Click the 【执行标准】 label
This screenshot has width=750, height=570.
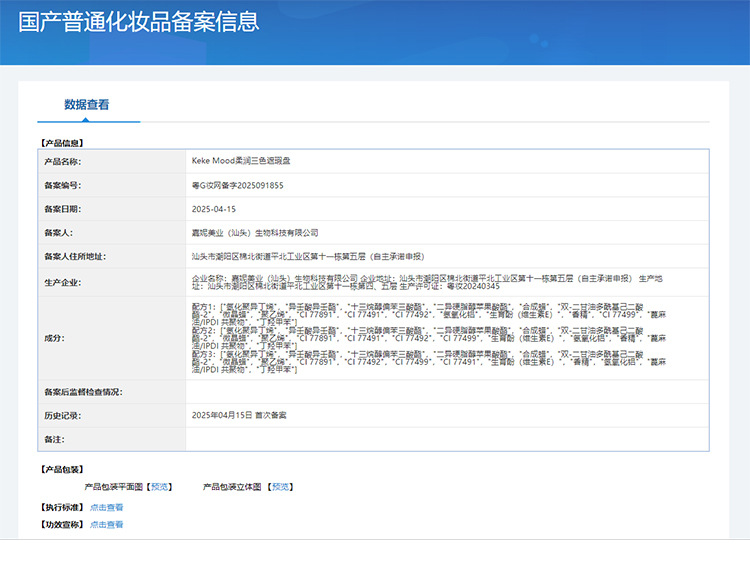click(62, 507)
